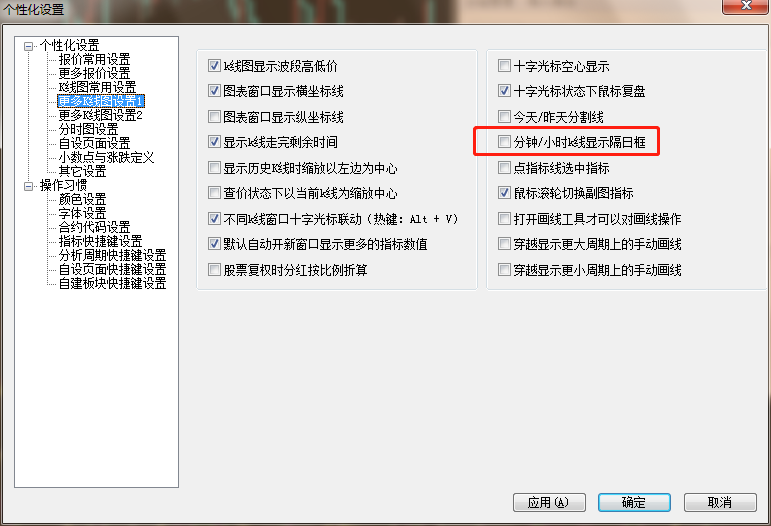Go to 分时图设置 page
The height and width of the screenshot is (526, 771).
pyautogui.click(x=89, y=129)
